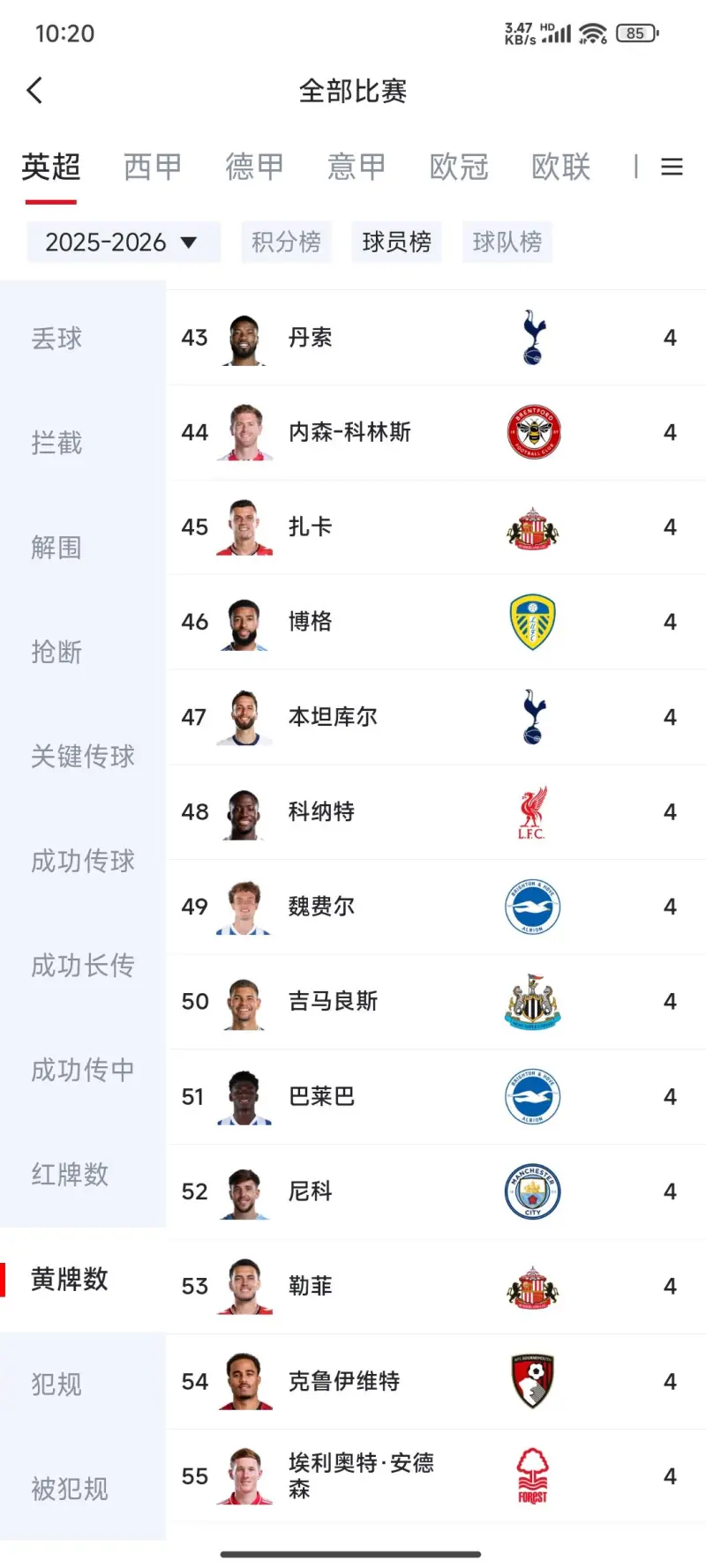Tap Brentford crest beside 内森-科林斯
706x1568 pixels.
click(533, 432)
